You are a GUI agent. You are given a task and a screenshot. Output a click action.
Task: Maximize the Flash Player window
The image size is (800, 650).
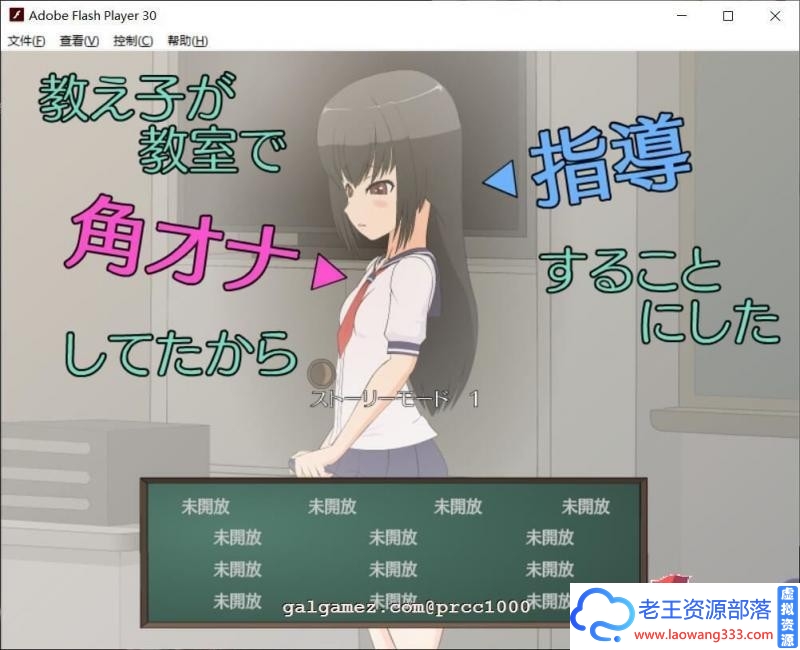point(728,16)
